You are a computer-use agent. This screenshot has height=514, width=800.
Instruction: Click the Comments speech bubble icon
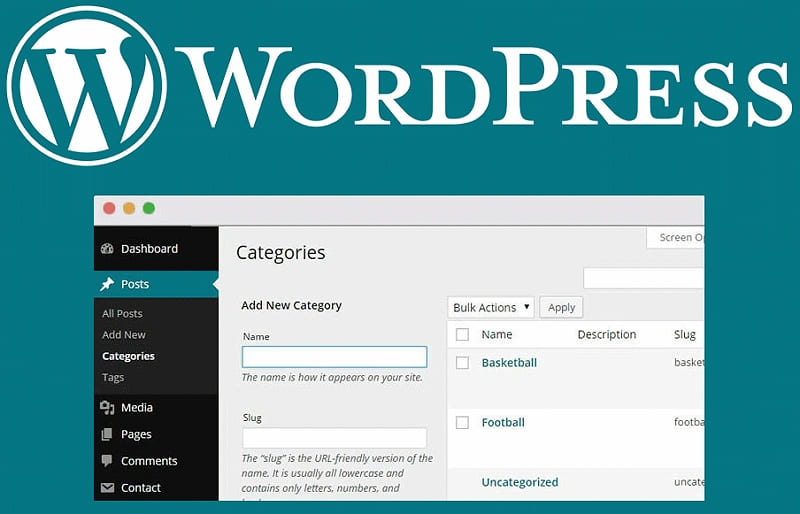107,460
